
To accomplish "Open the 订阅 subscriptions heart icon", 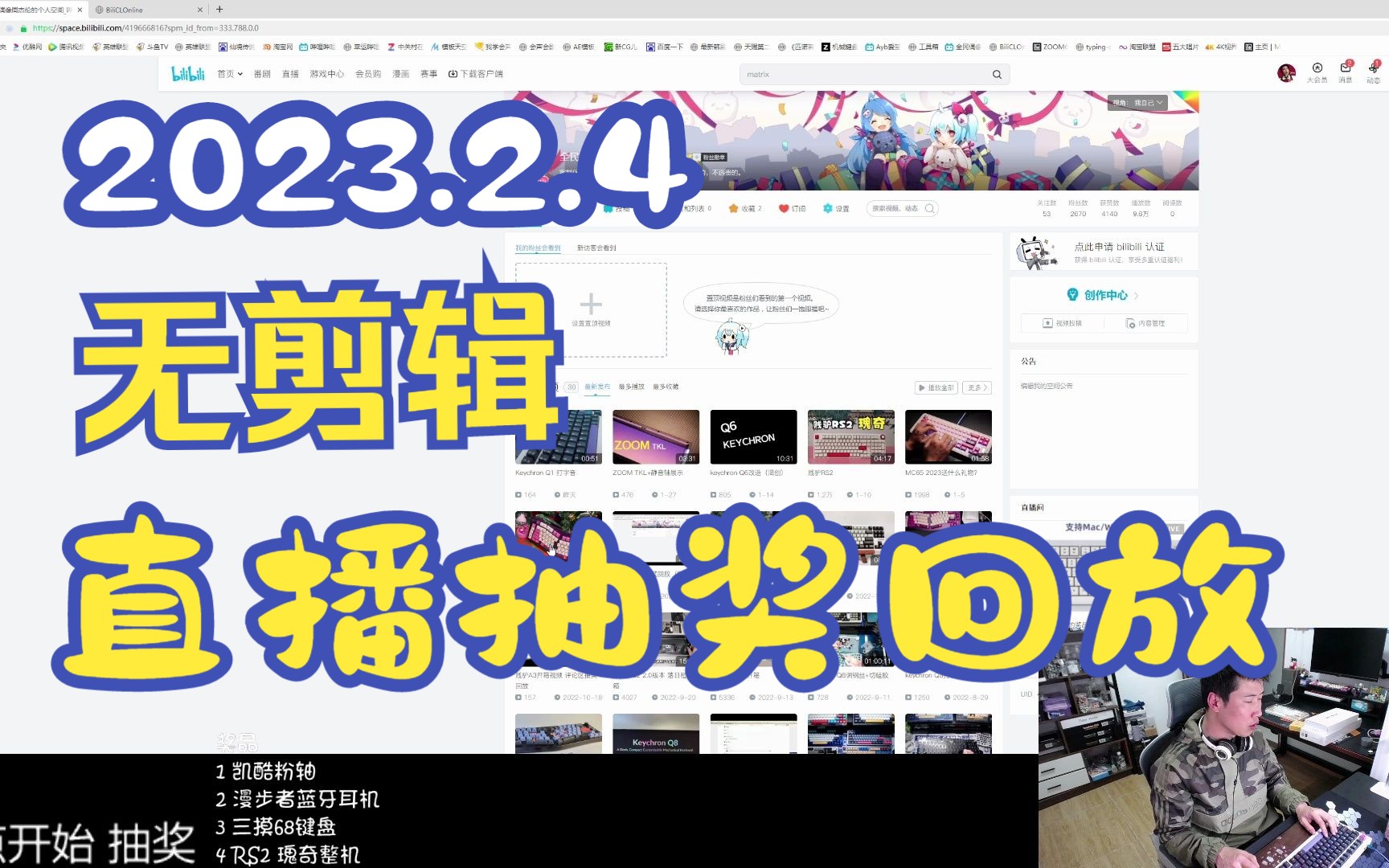I will tap(784, 208).
